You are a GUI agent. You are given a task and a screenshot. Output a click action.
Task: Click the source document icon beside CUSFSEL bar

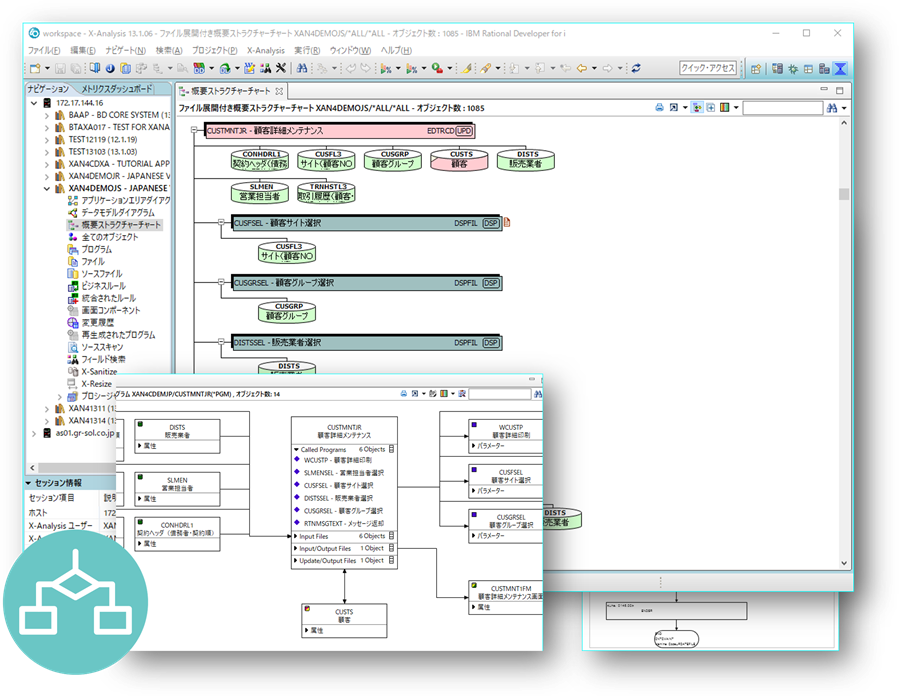tap(507, 222)
